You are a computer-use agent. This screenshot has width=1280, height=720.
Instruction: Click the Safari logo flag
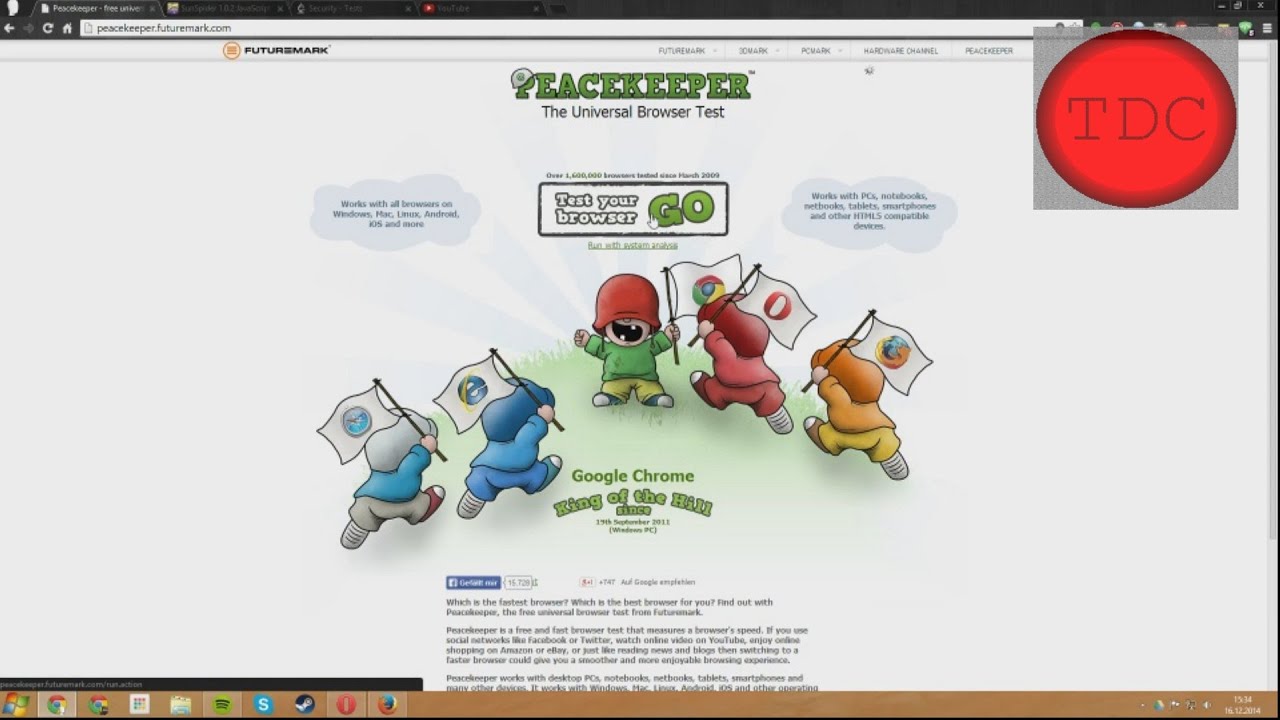pos(356,421)
